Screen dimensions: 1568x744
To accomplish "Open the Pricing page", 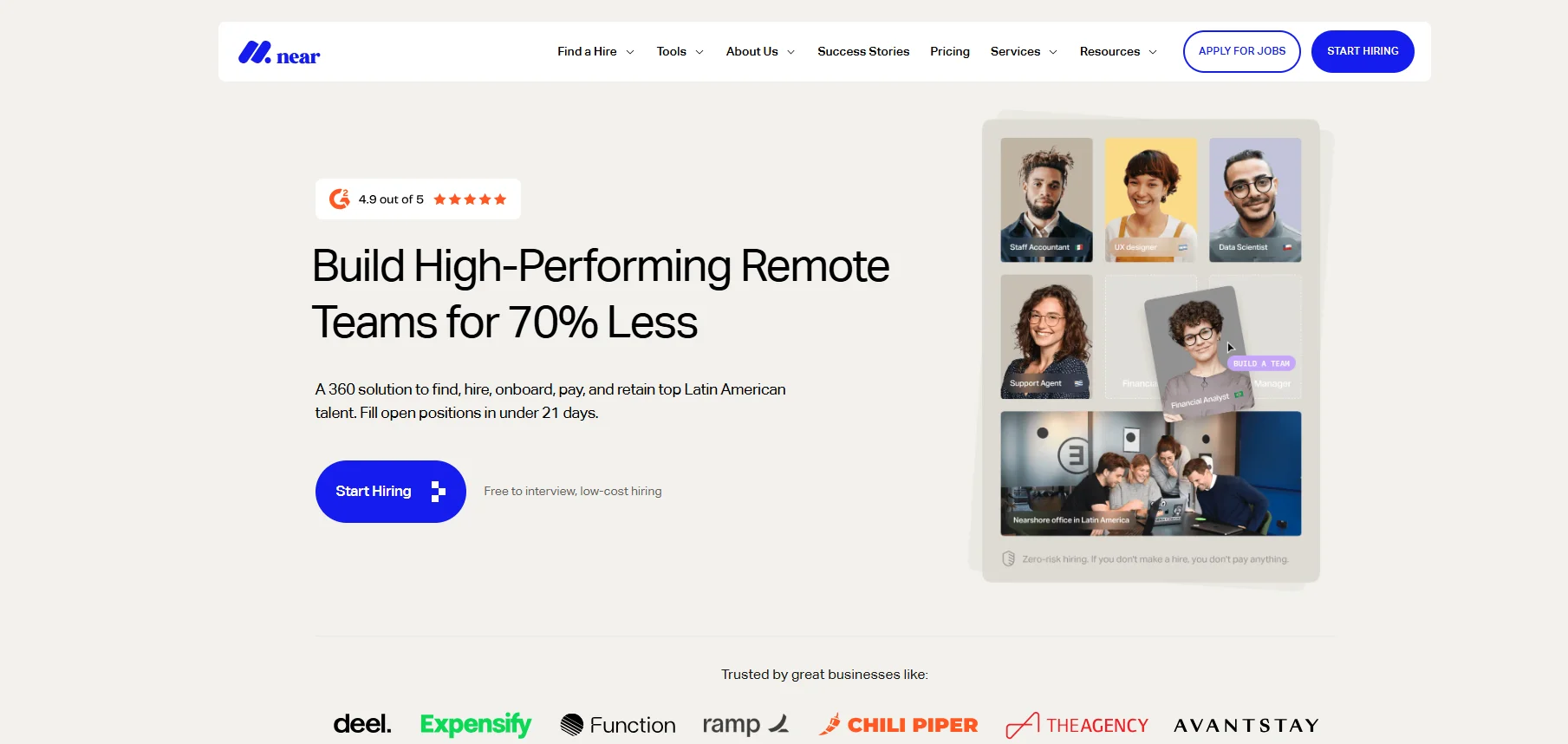I will (950, 52).
